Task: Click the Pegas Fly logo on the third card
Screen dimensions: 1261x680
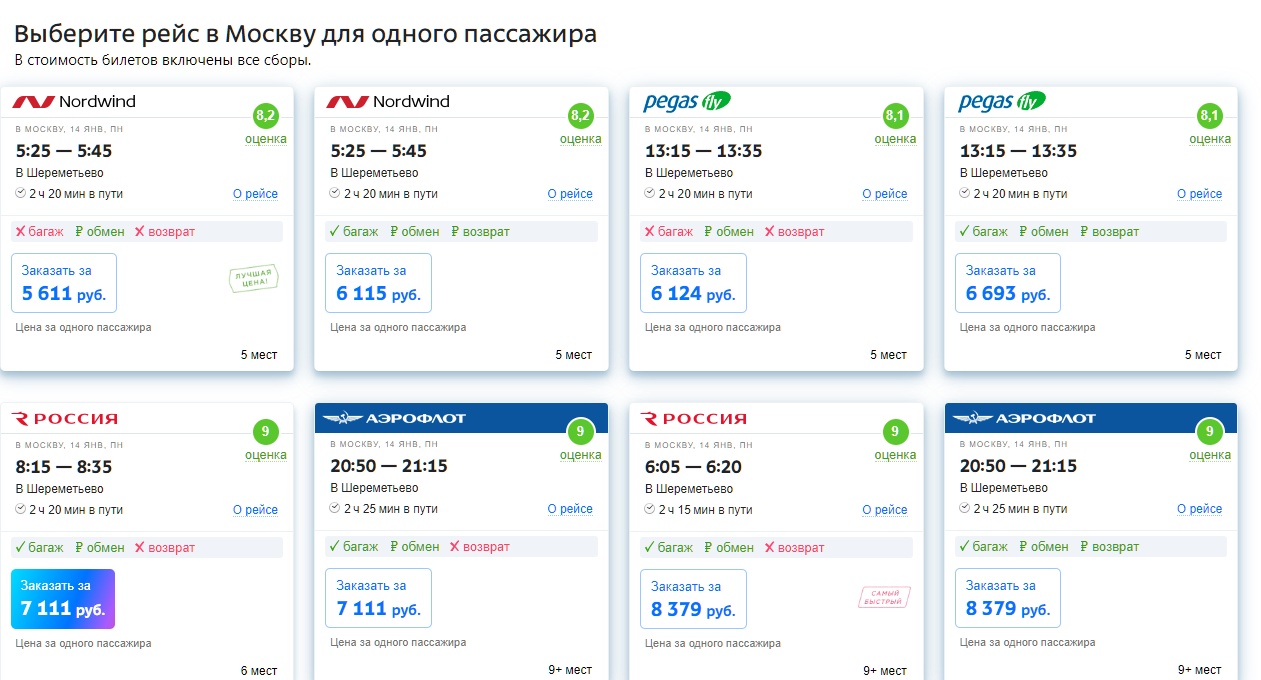Action: [687, 101]
